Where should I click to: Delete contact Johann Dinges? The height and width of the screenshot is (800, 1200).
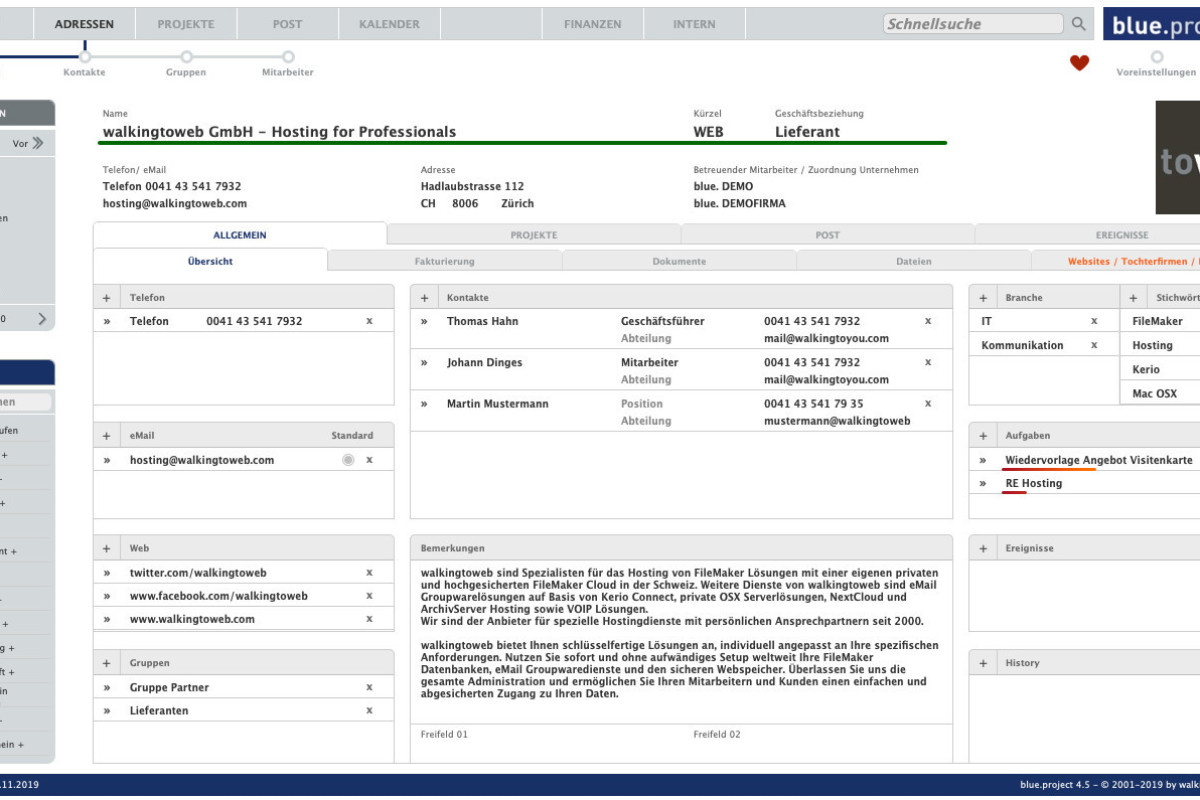click(x=927, y=362)
